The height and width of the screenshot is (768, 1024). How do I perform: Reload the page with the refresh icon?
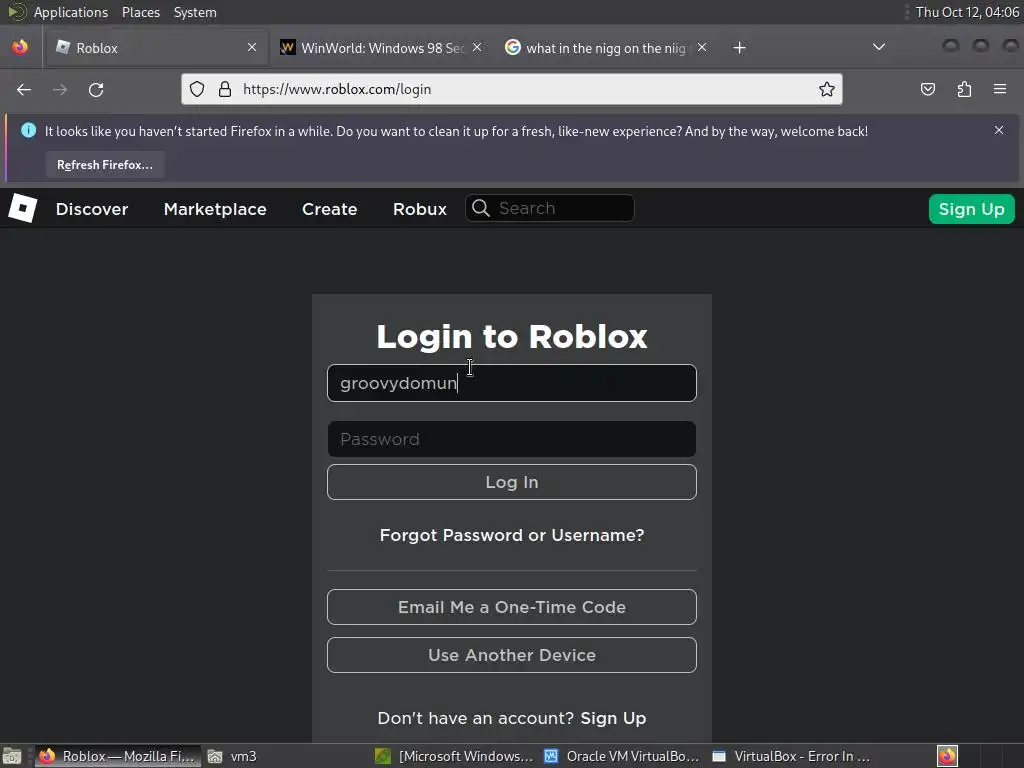96,89
